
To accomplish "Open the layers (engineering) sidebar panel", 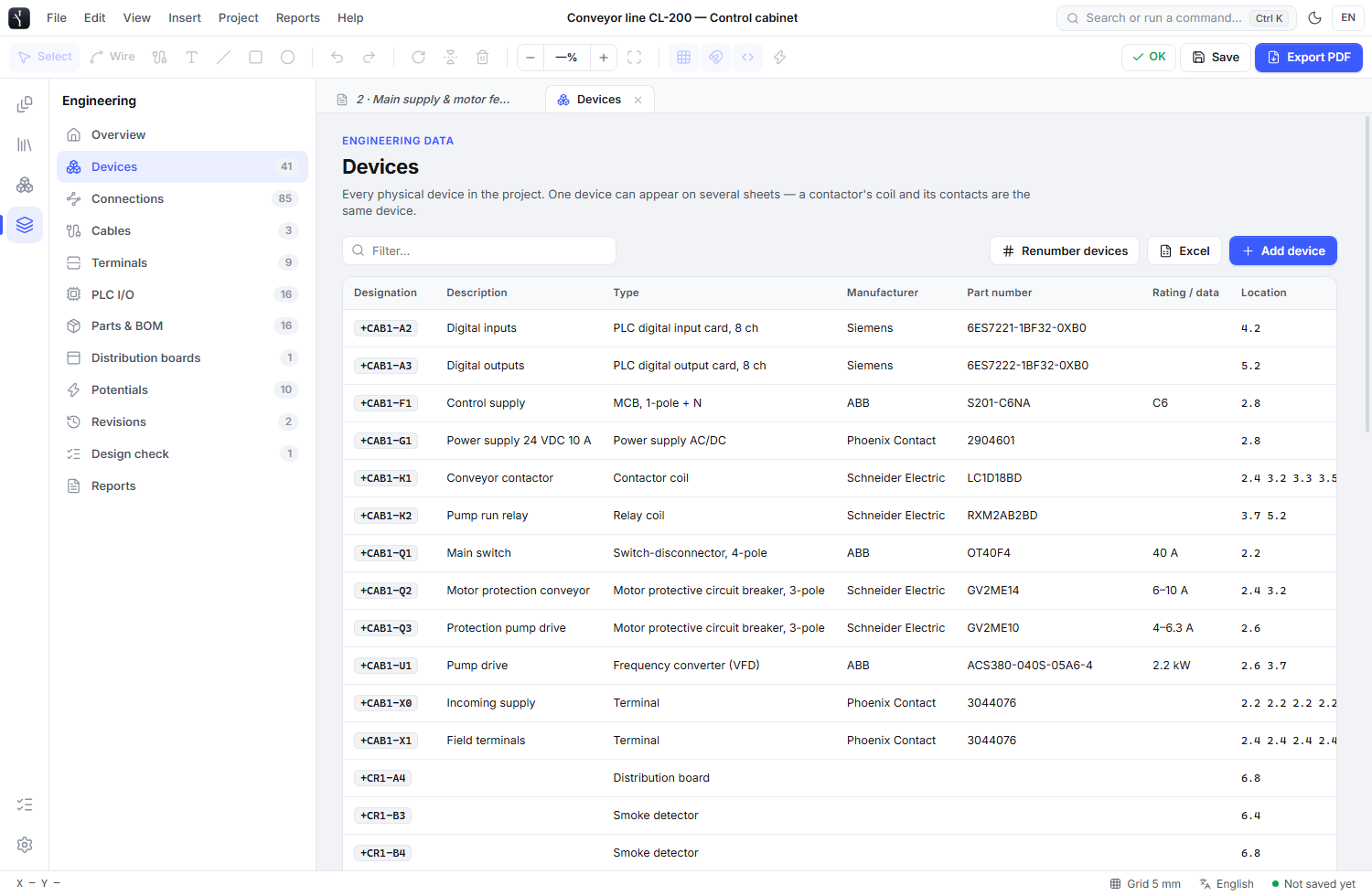I will tap(25, 225).
